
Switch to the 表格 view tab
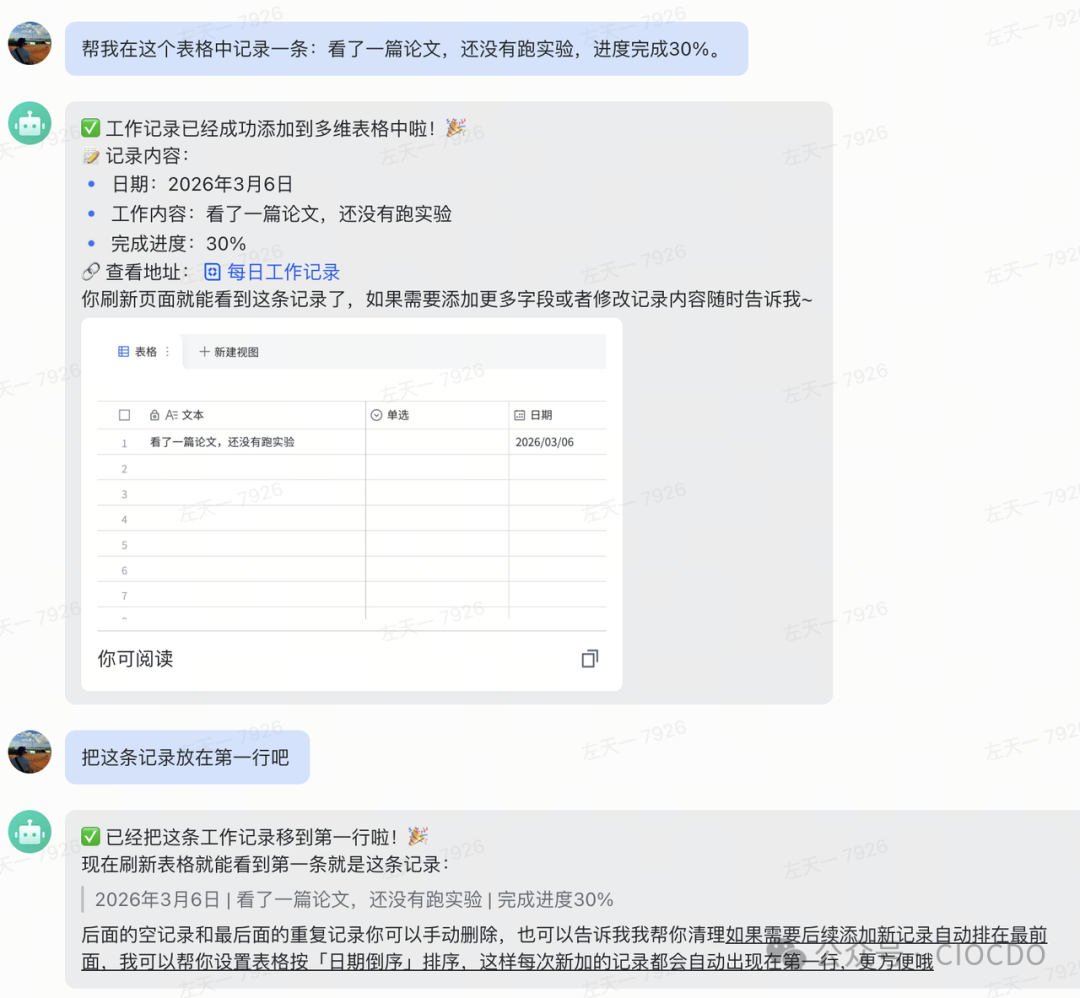click(139, 352)
